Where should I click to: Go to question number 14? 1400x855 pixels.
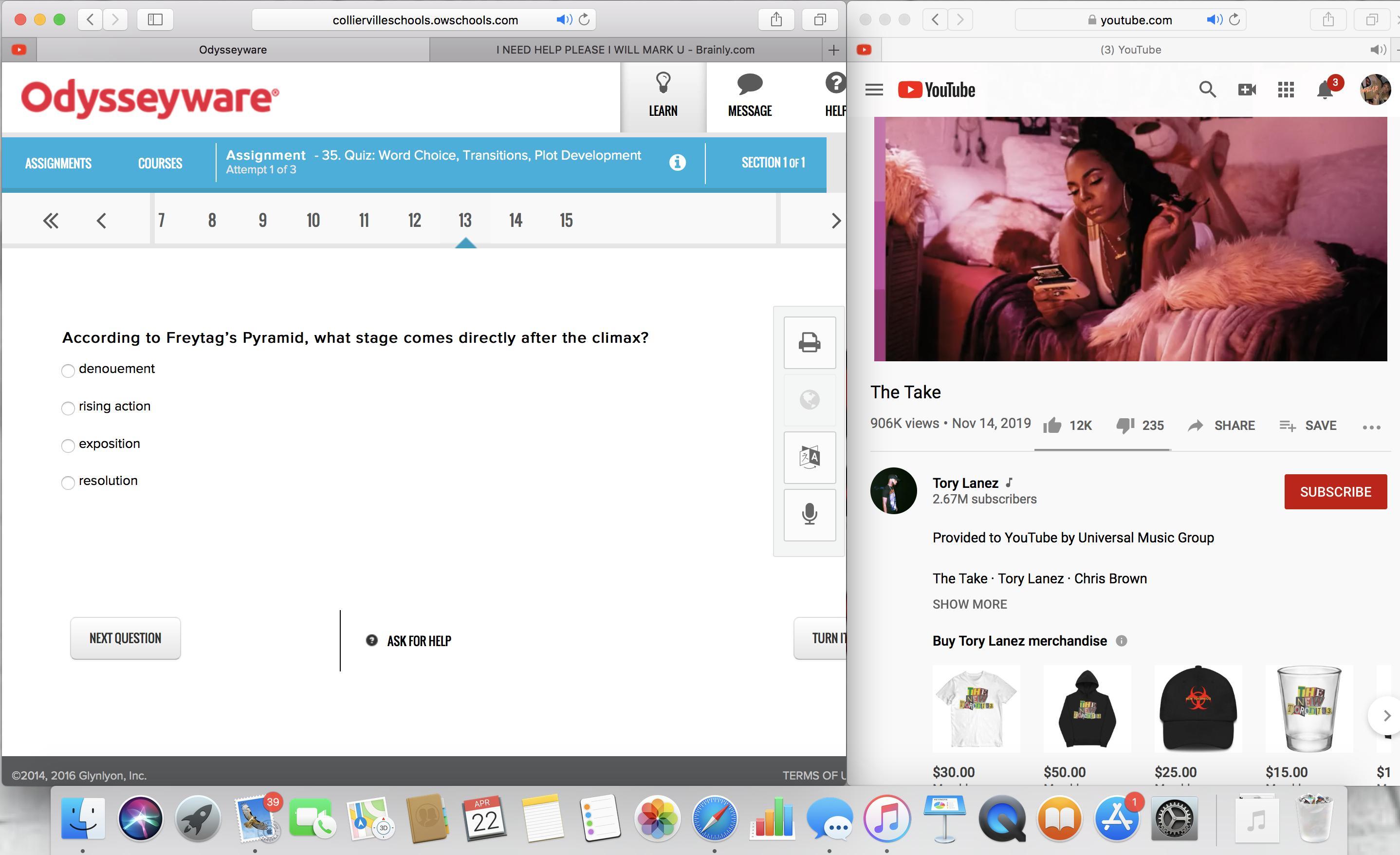click(516, 220)
